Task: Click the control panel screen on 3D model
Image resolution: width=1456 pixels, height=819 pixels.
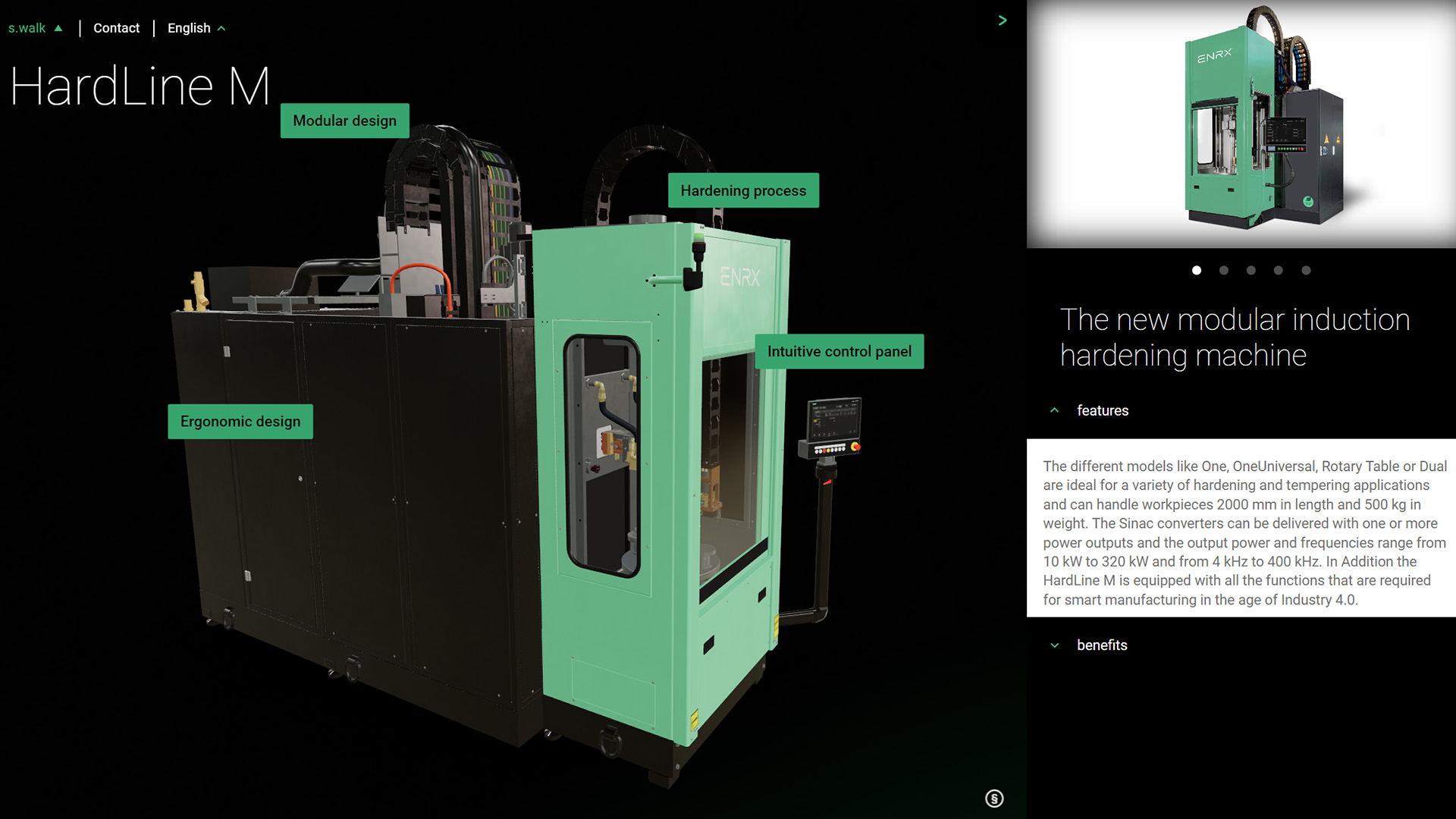Action: [x=833, y=422]
